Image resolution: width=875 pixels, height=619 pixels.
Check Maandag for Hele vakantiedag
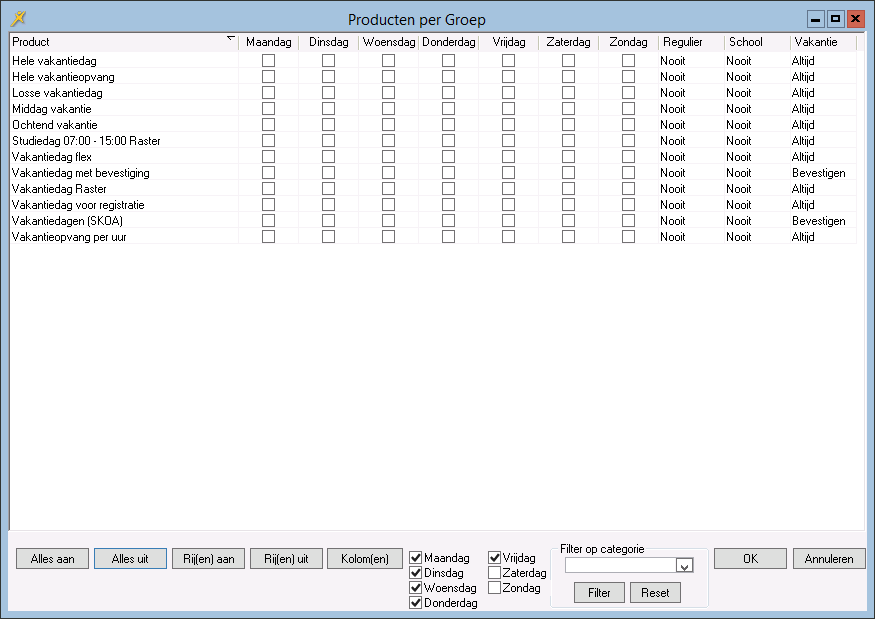268,61
